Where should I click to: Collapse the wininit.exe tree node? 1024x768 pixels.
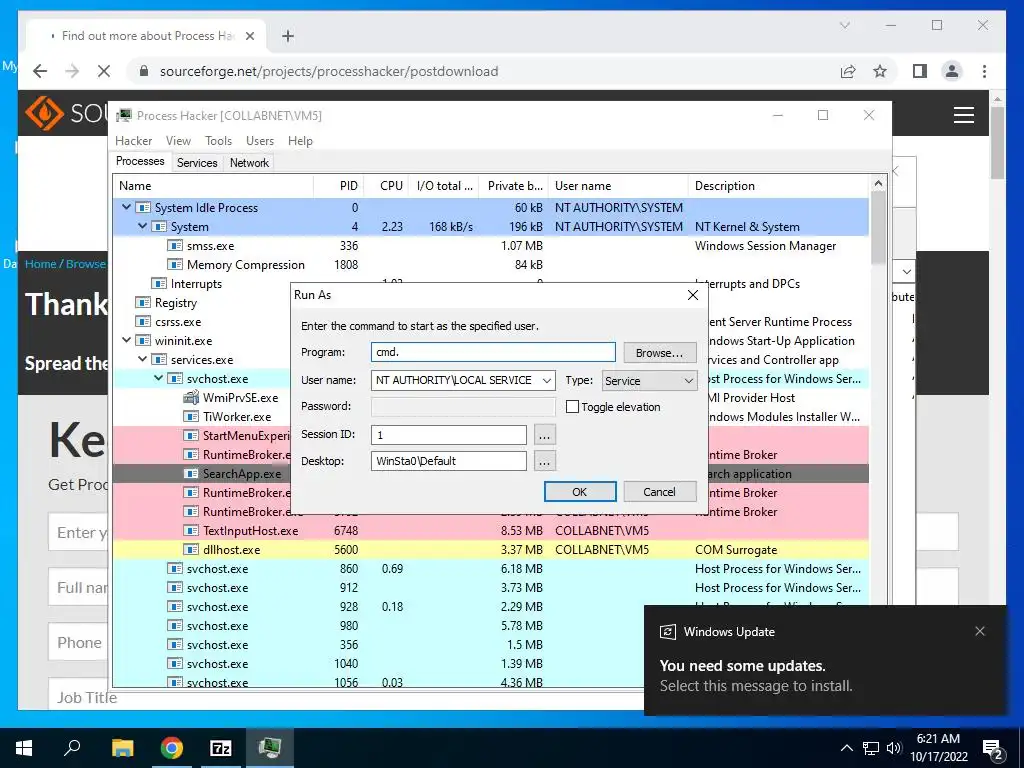click(x=126, y=340)
